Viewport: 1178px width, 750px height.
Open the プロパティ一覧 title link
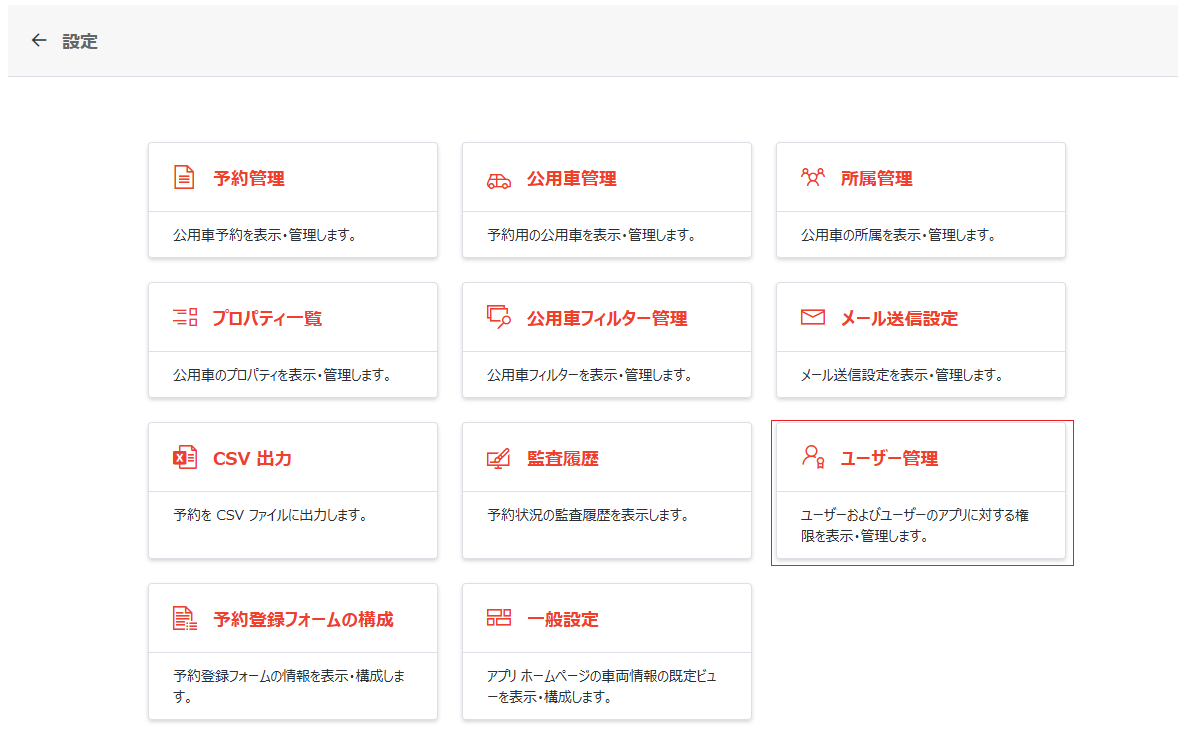tap(267, 318)
